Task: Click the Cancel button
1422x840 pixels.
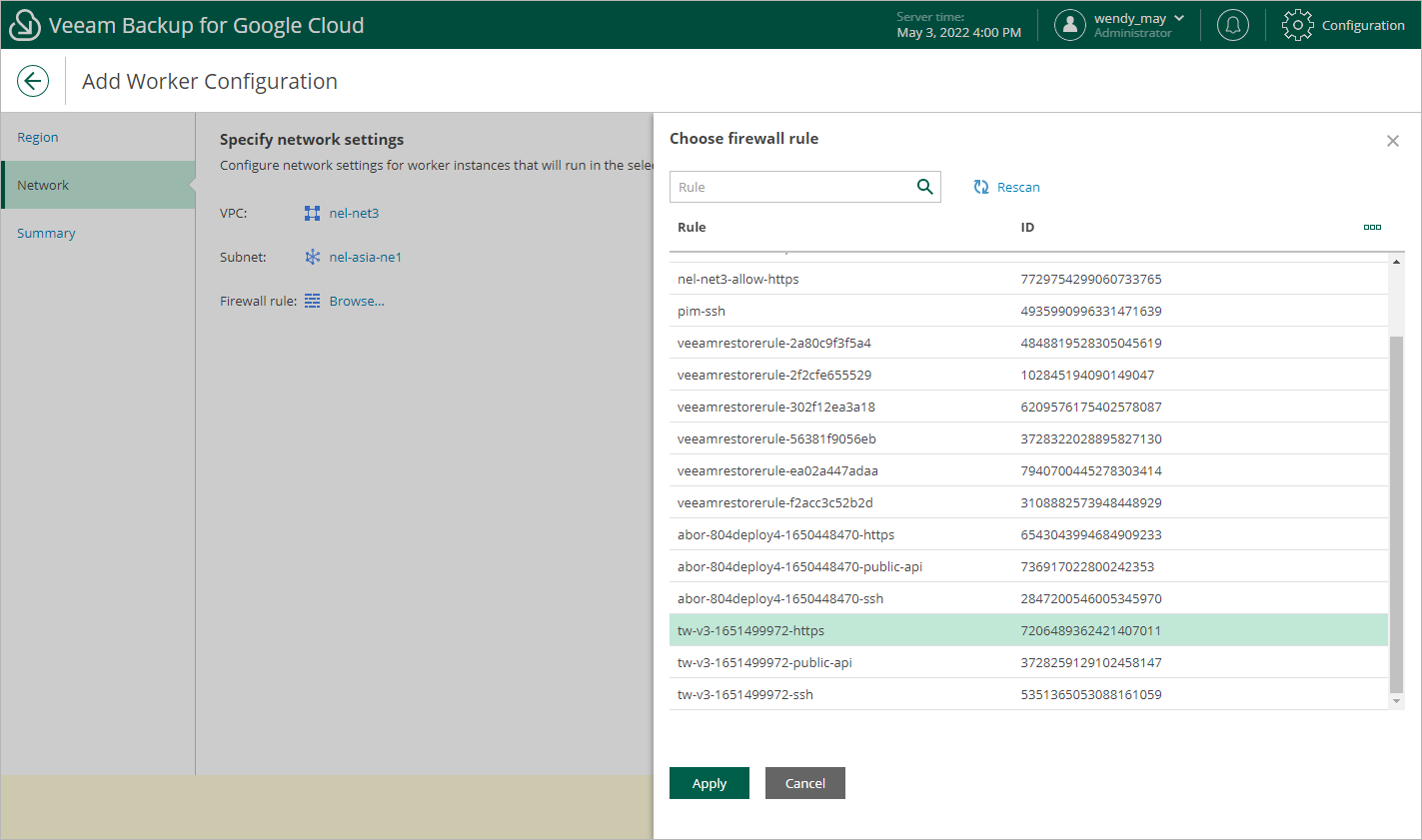Action: click(x=805, y=783)
